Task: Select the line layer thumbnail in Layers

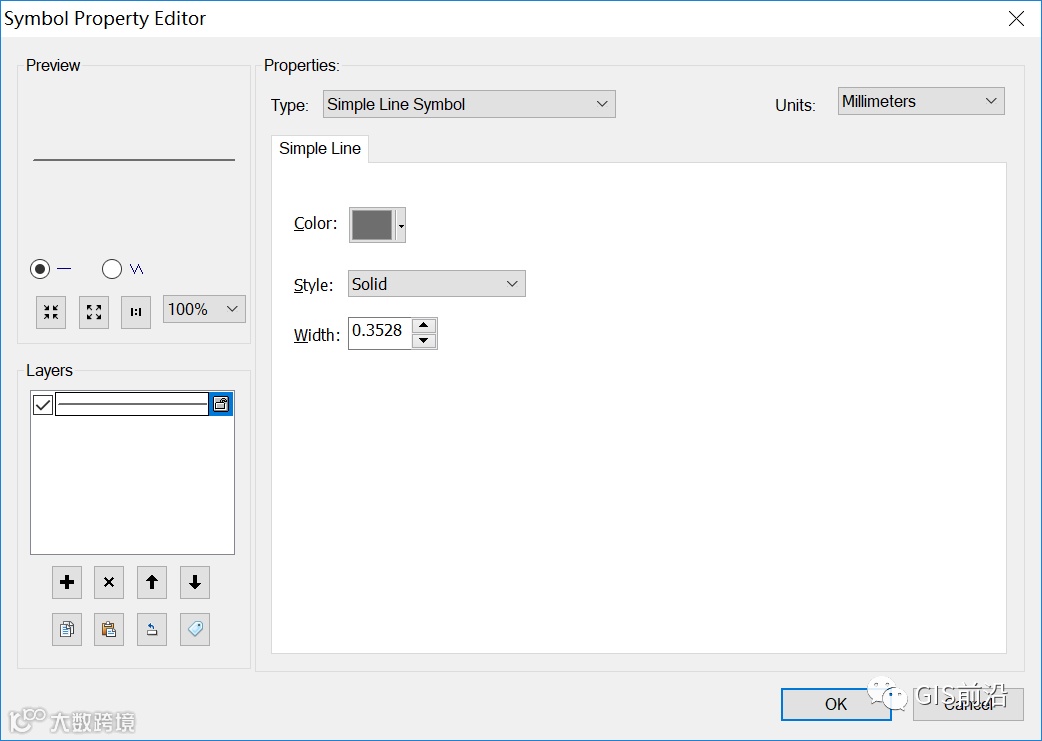Action: pos(132,404)
